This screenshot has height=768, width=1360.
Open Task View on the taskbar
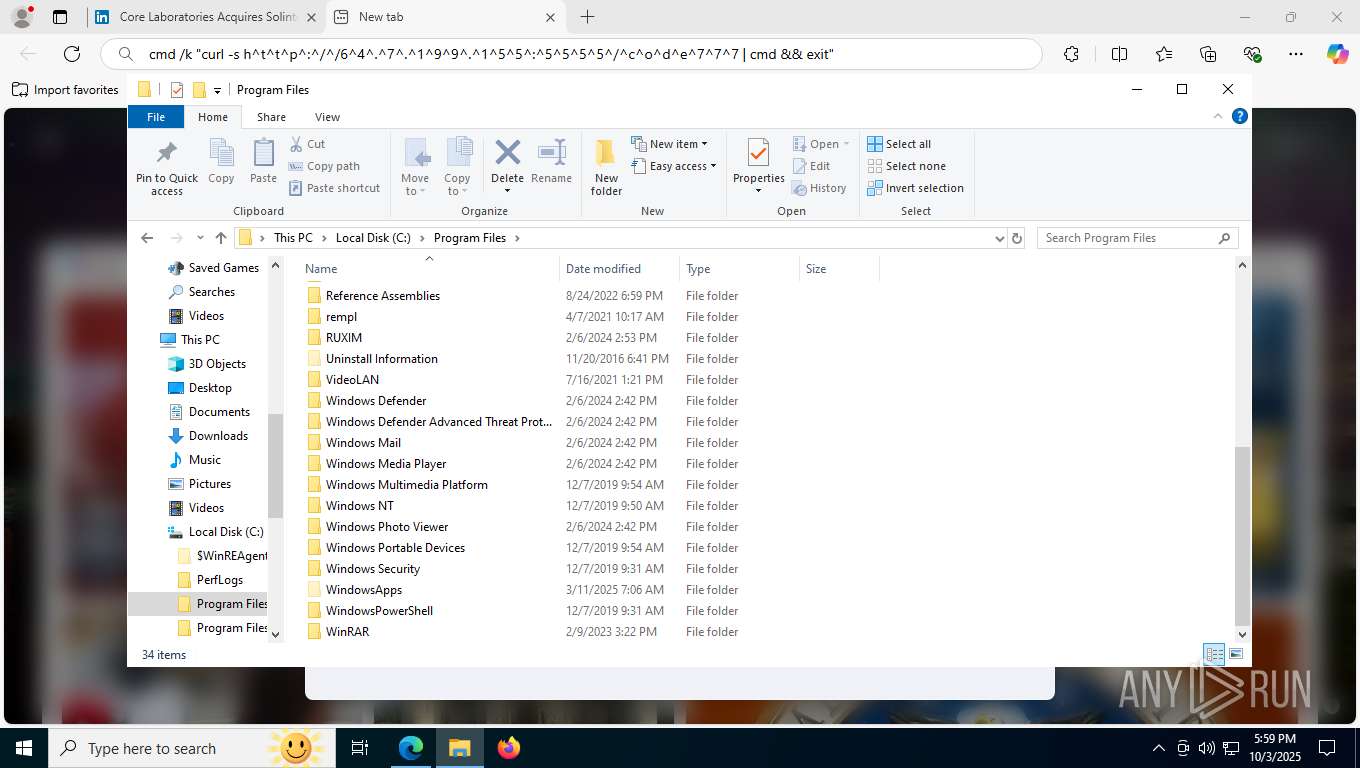360,748
